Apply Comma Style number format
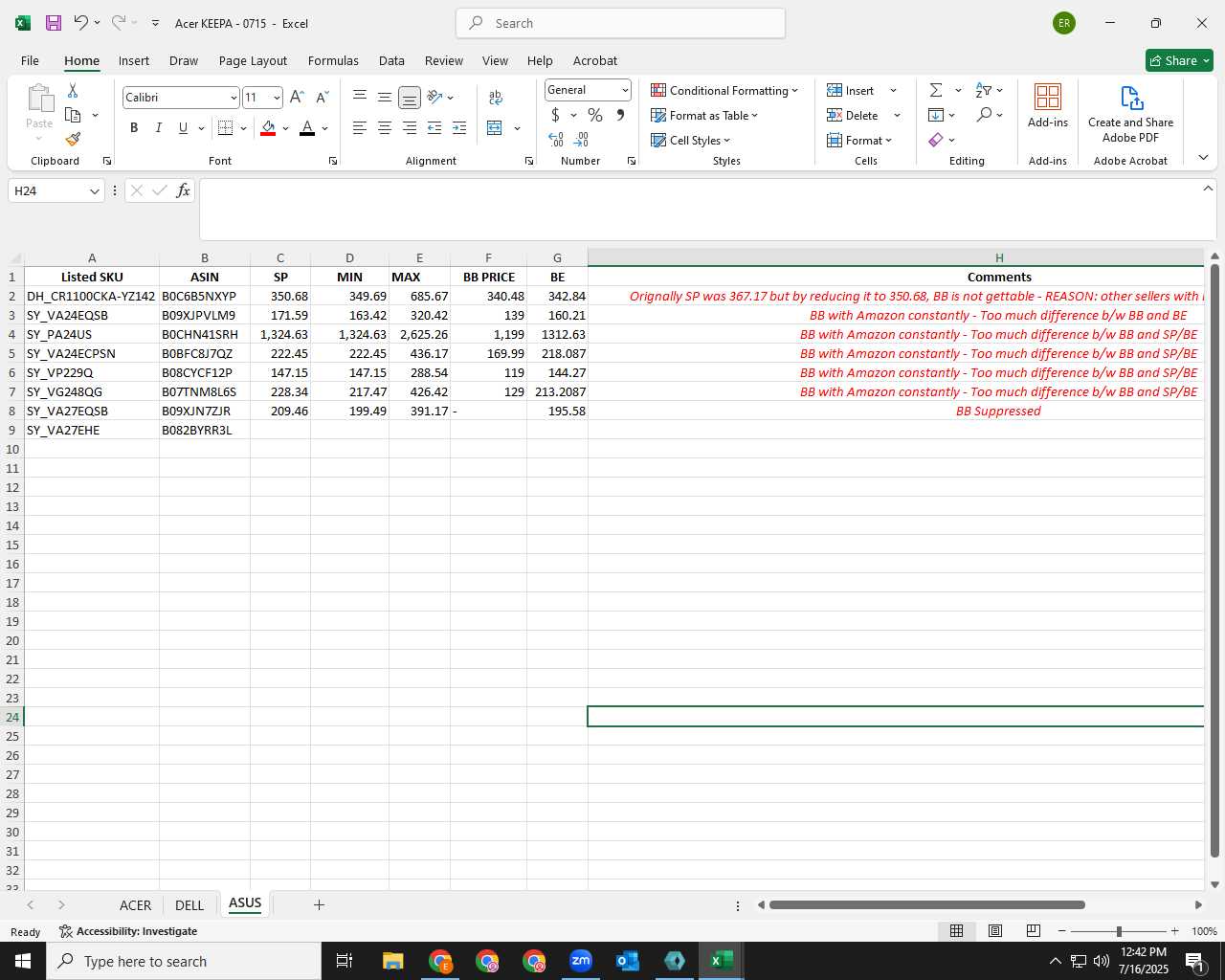 pos(620,115)
